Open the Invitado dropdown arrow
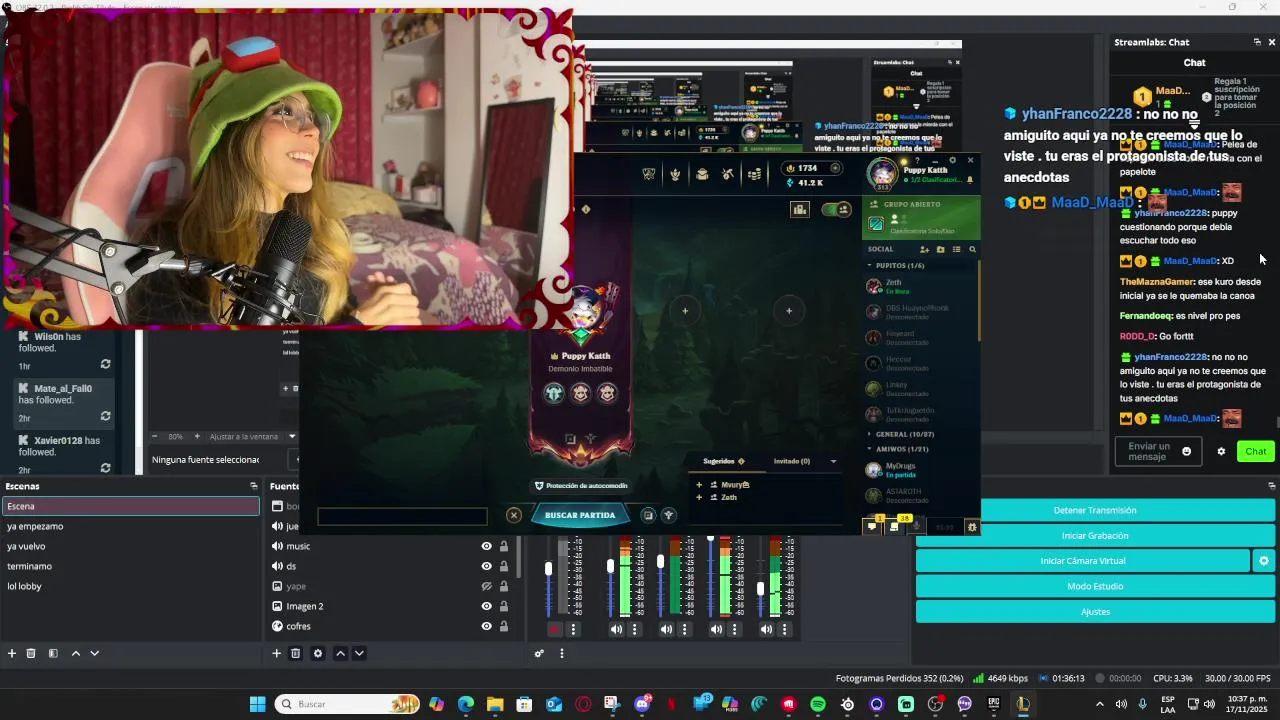This screenshot has height=720, width=1280. (833, 461)
